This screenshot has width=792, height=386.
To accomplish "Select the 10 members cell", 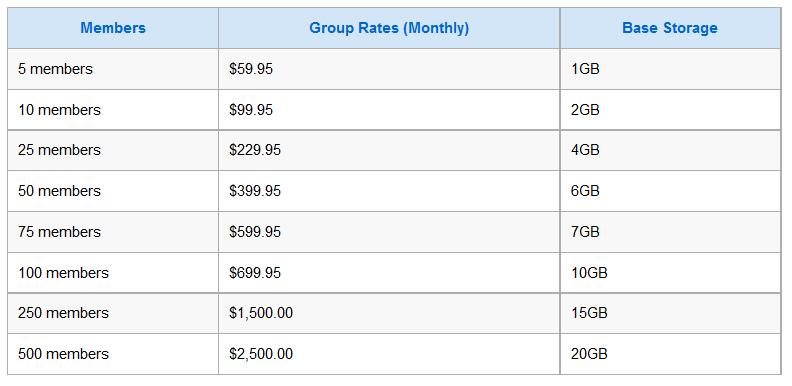I will tap(113, 110).
